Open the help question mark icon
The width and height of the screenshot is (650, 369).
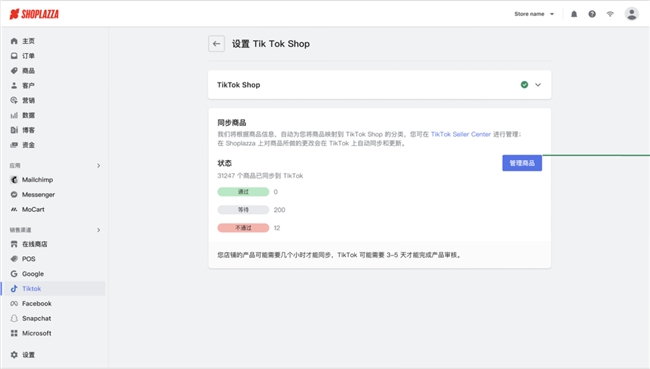coord(592,14)
